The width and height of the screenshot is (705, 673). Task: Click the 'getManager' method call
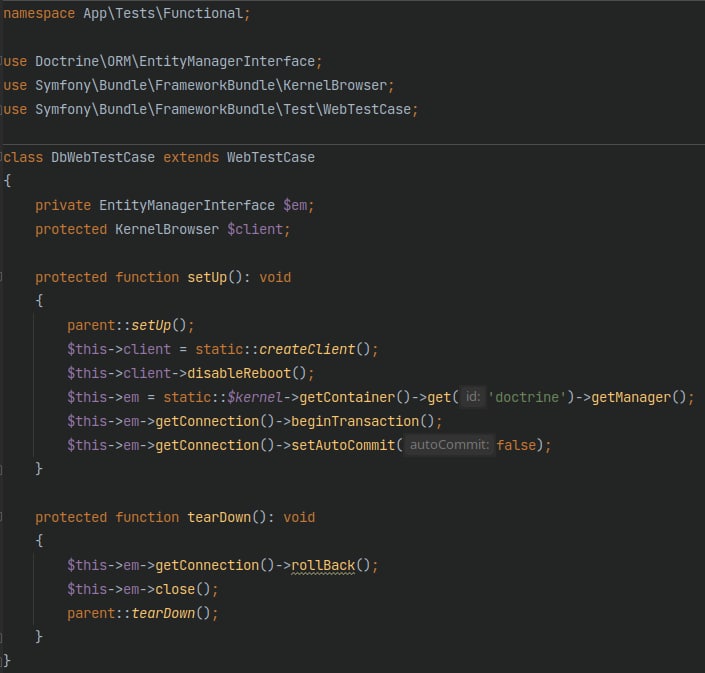(x=631, y=397)
